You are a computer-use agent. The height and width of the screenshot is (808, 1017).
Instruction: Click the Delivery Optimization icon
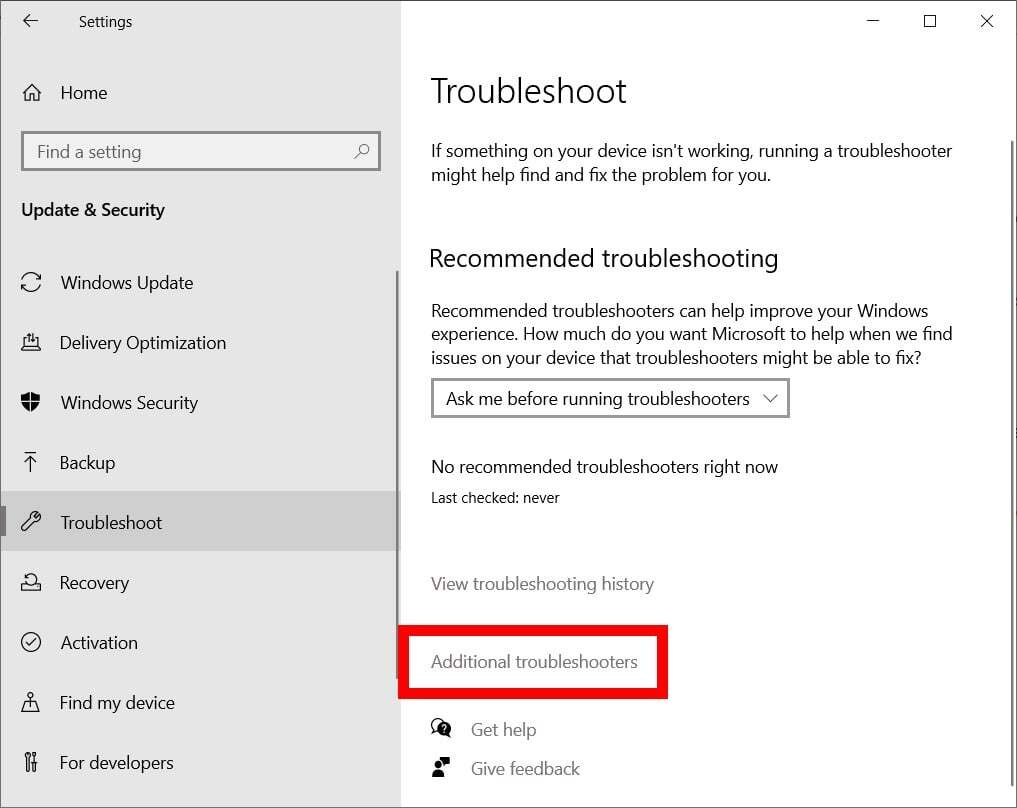click(x=31, y=343)
